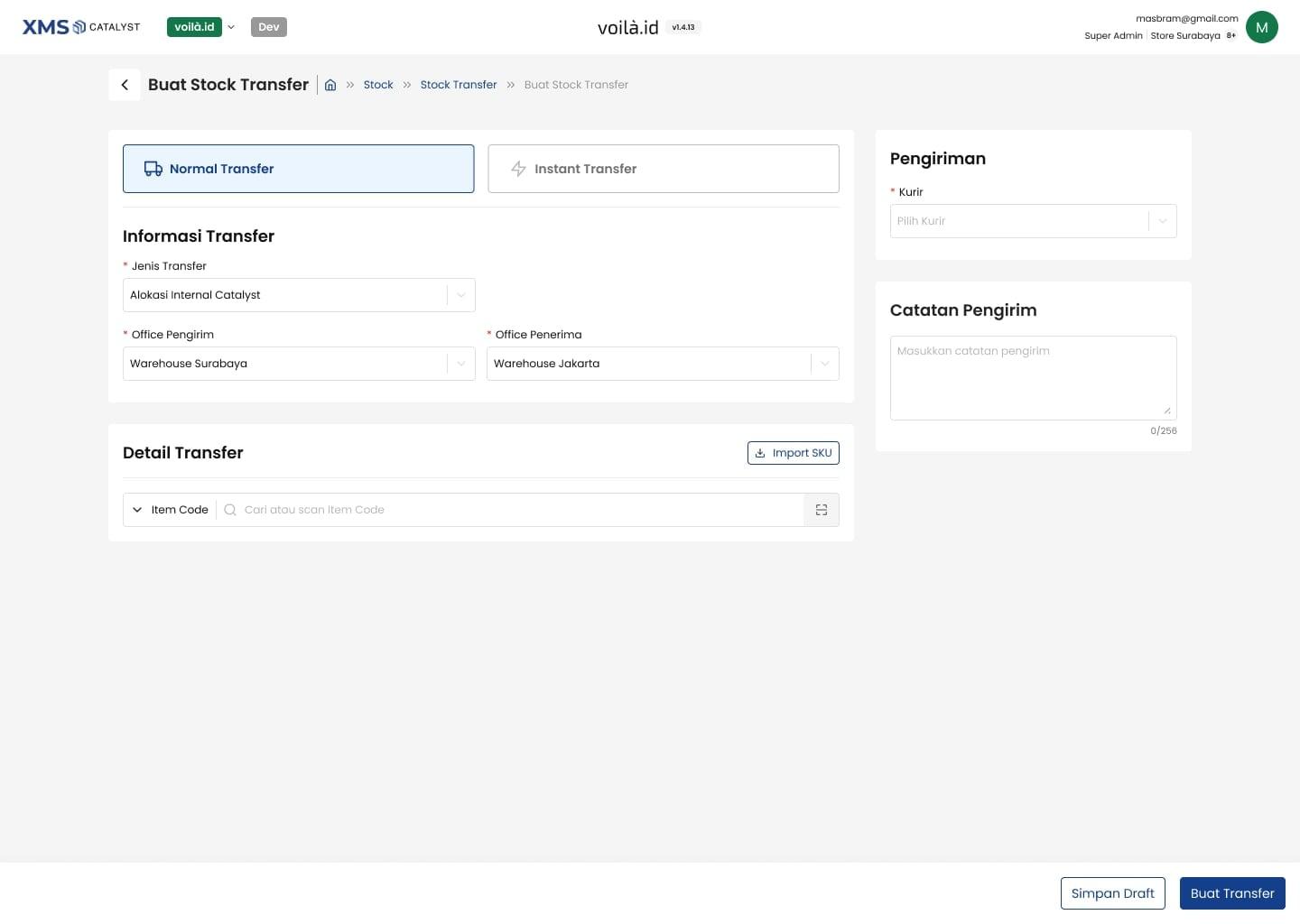Click the Buat Transfer button
This screenshot has height=924, width=1300.
coord(1232,893)
